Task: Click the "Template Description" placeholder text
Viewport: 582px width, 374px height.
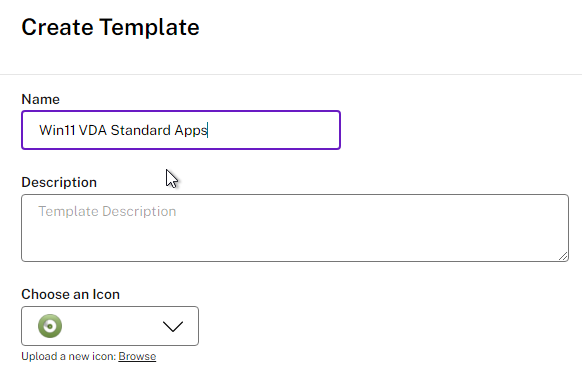Action: coord(107,211)
